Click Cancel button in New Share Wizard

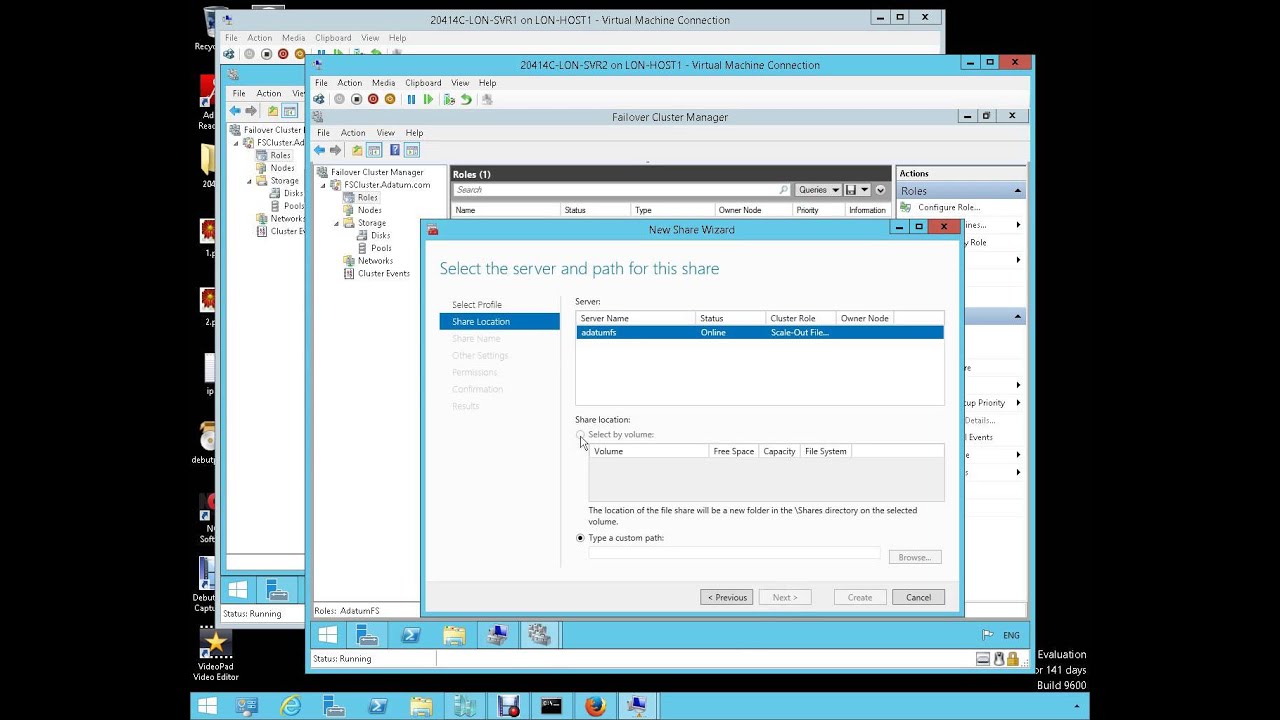point(918,597)
